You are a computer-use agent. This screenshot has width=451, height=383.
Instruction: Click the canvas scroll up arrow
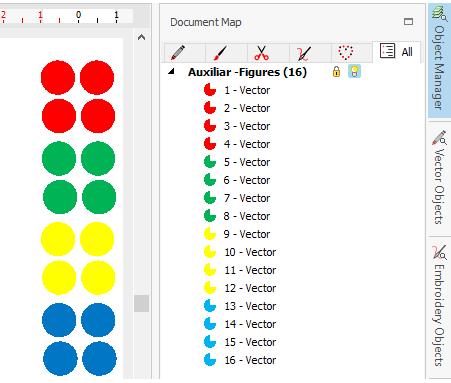click(x=141, y=37)
